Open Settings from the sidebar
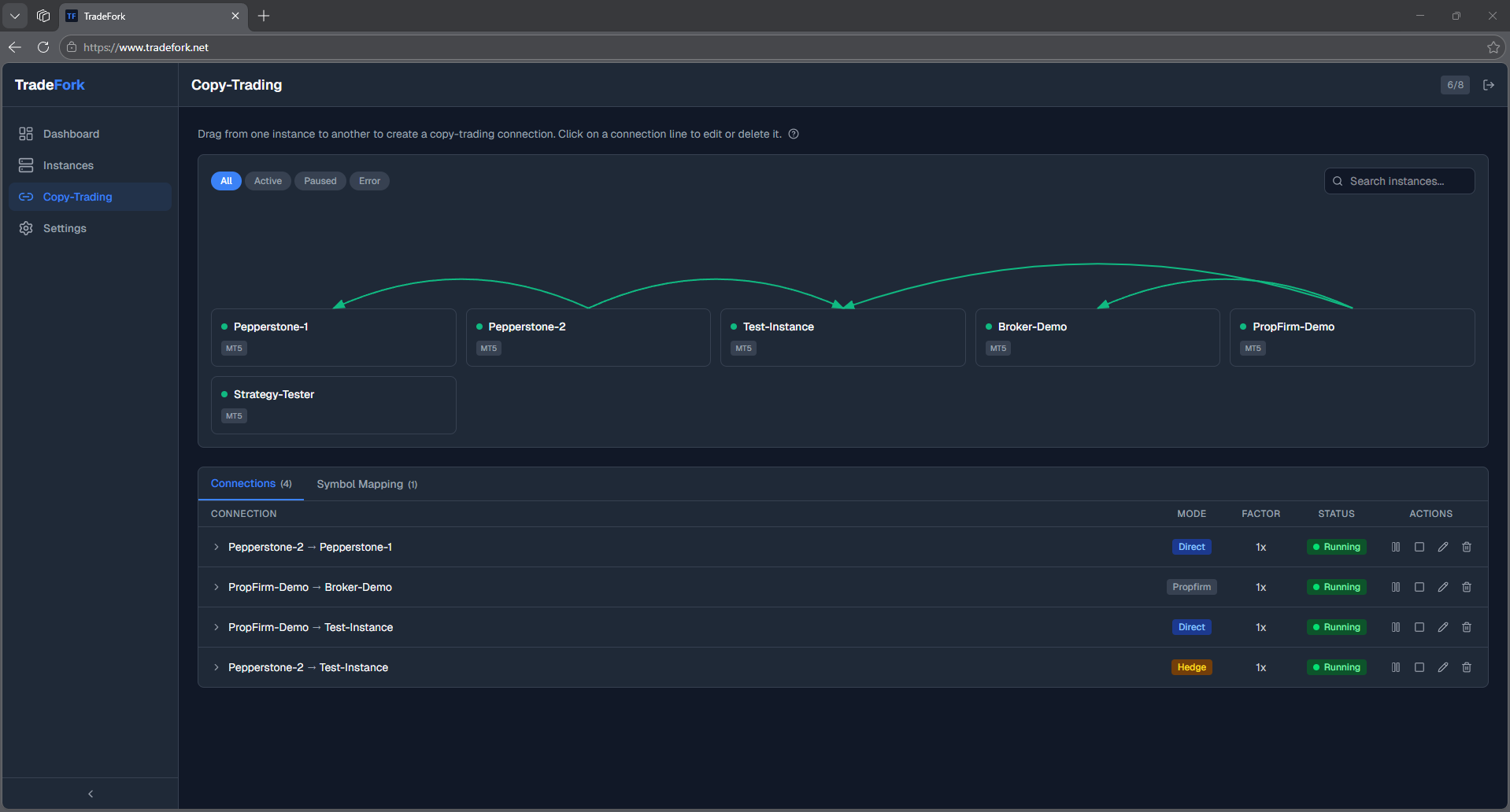The image size is (1510, 812). click(91, 228)
